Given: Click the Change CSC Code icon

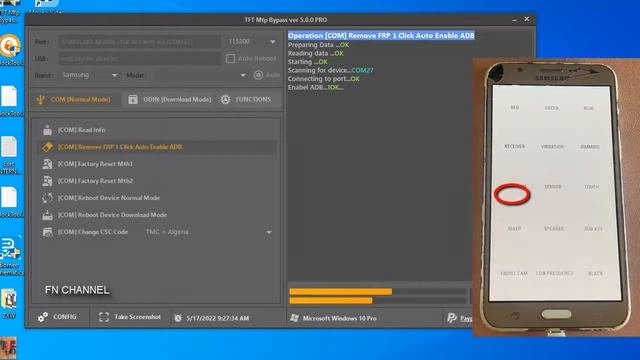Looking at the screenshot, I should 47,232.
